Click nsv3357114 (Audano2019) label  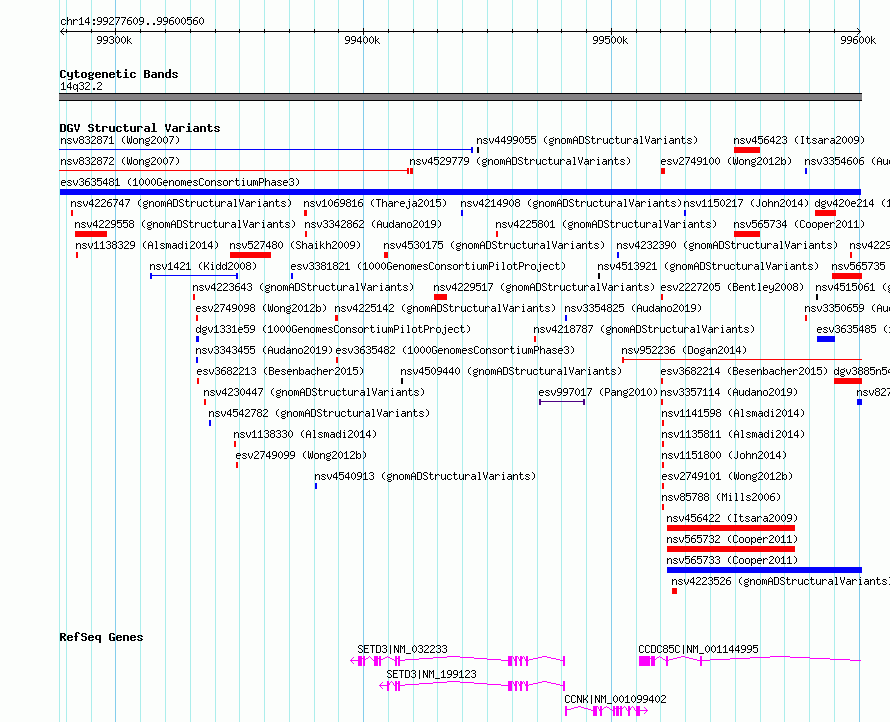pos(729,392)
